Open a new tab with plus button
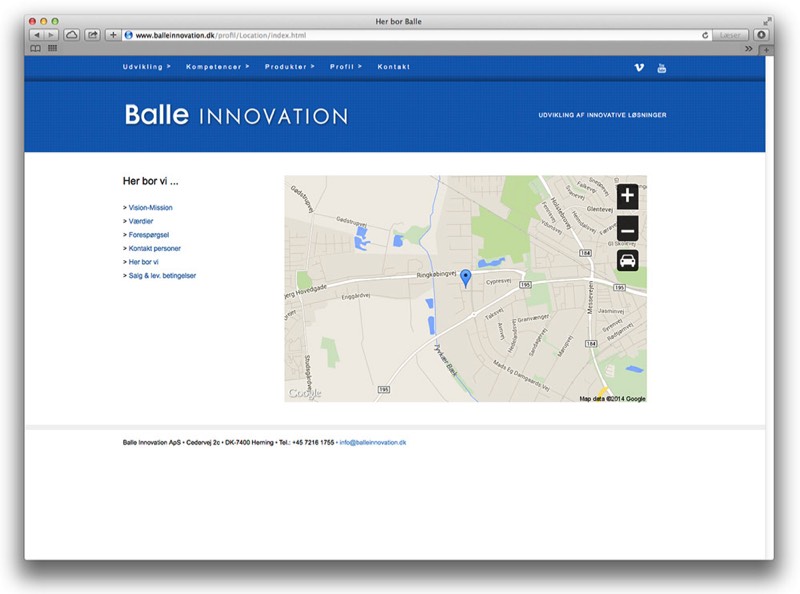This screenshot has width=800, height=594. [766, 50]
